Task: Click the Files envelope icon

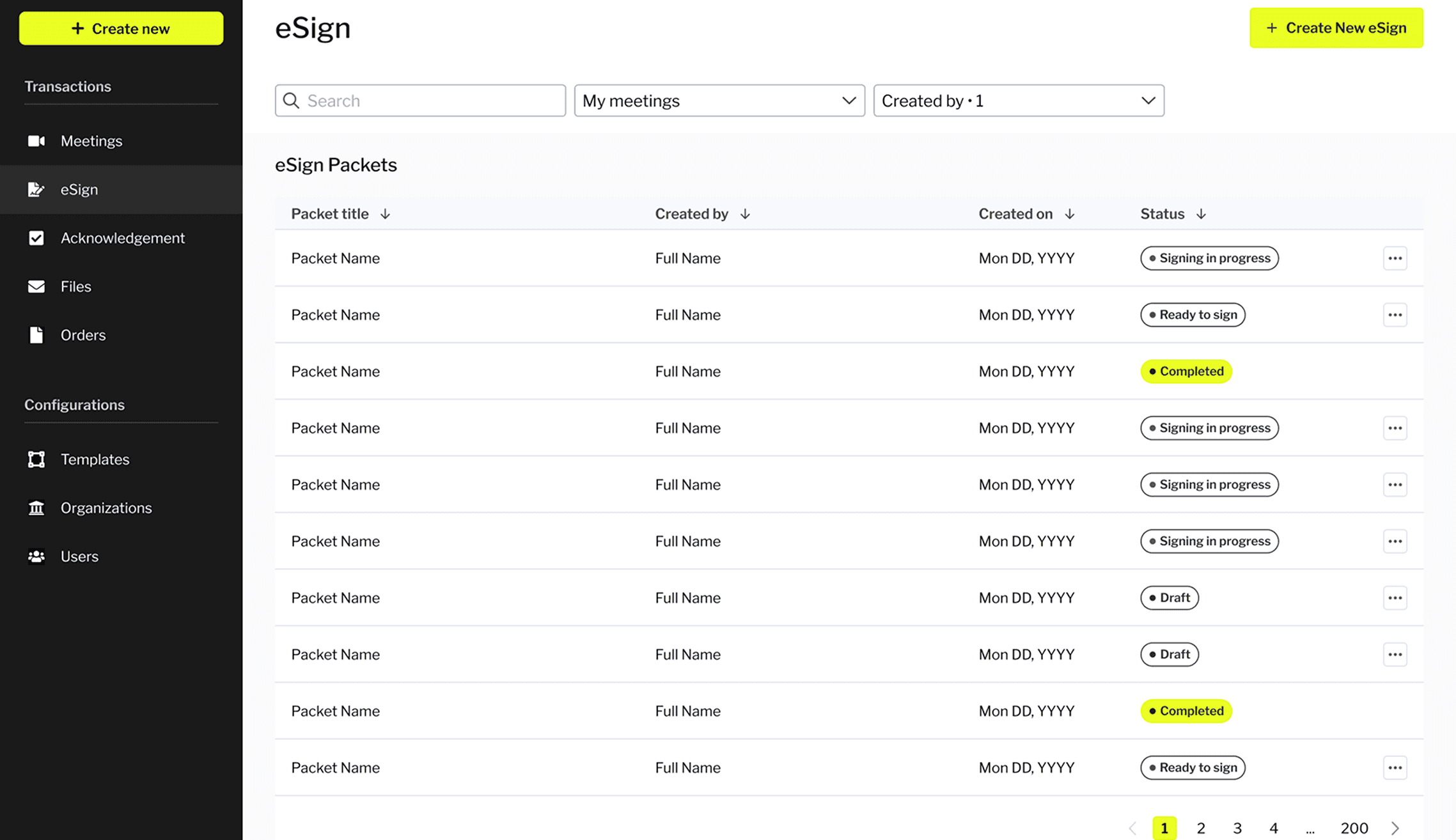Action: [36, 286]
